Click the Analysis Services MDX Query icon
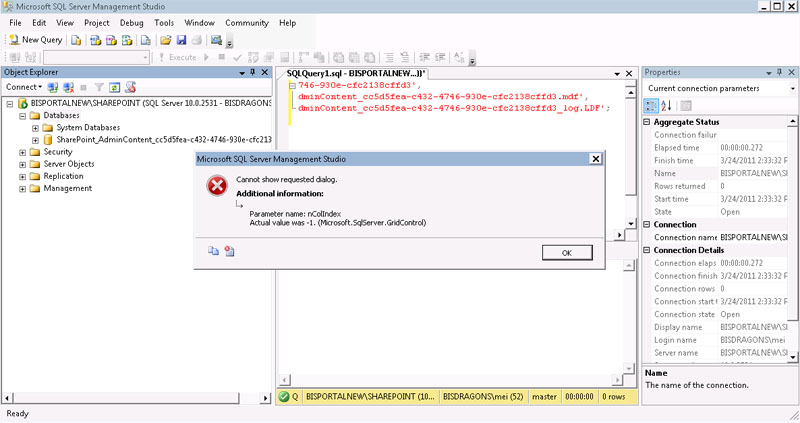800x423 pixels. coord(95,40)
